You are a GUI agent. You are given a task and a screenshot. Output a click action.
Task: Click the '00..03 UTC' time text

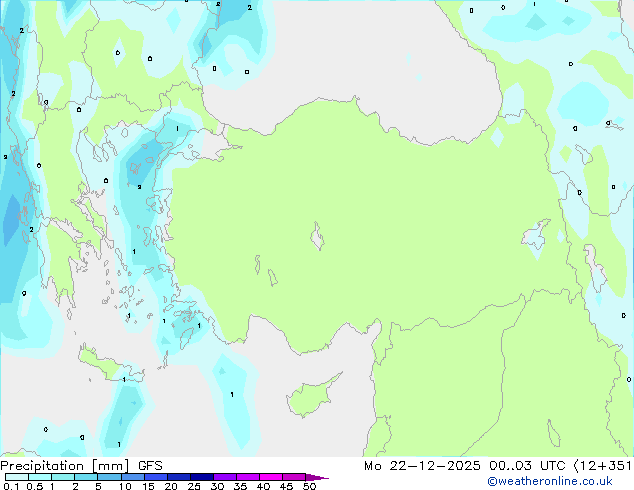527,466
